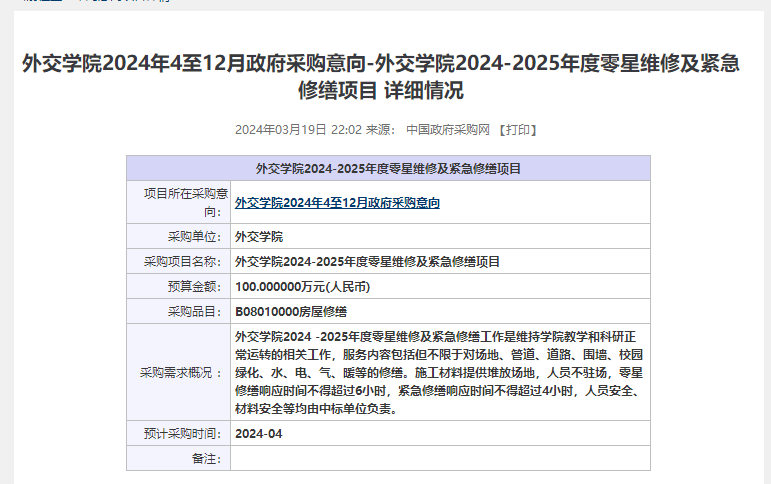This screenshot has height=484, width=771.
Task: Click the 预计采购时间 label cell
Action: point(181,434)
